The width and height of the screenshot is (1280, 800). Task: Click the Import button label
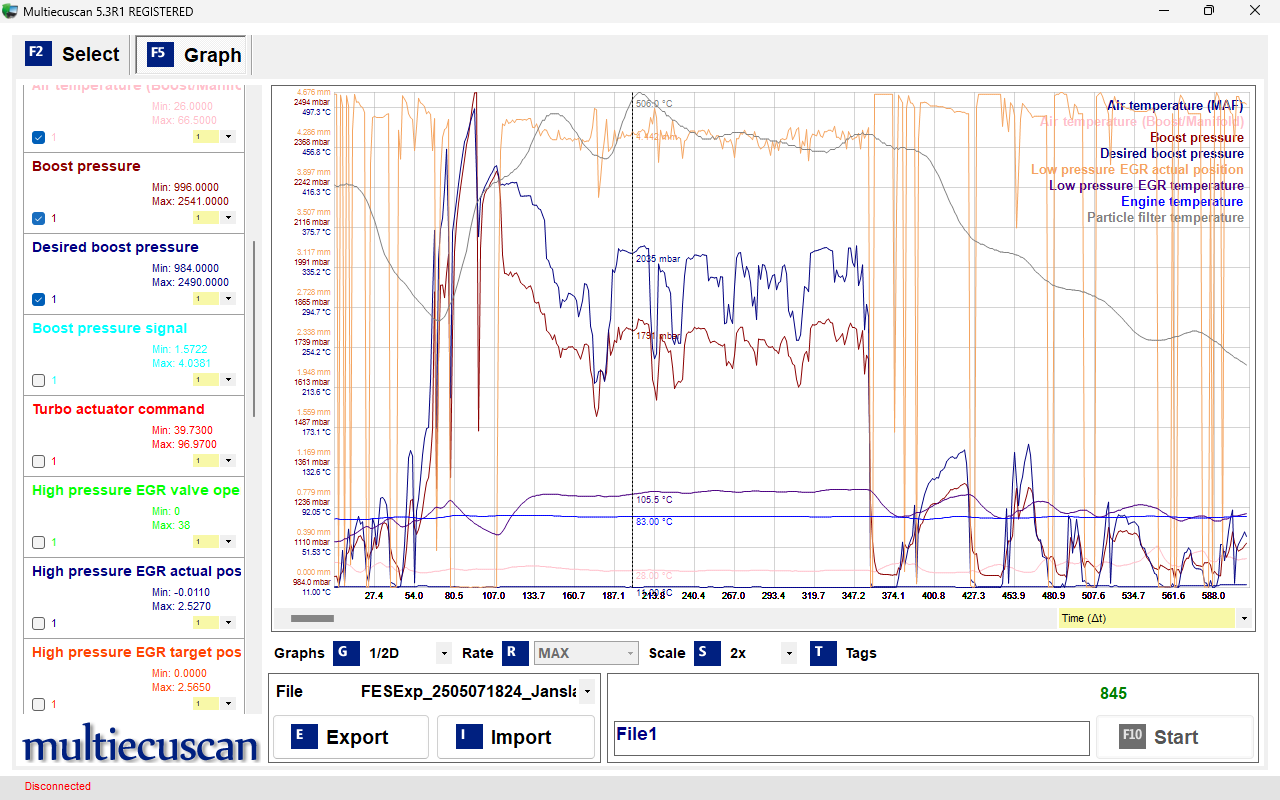(x=520, y=737)
